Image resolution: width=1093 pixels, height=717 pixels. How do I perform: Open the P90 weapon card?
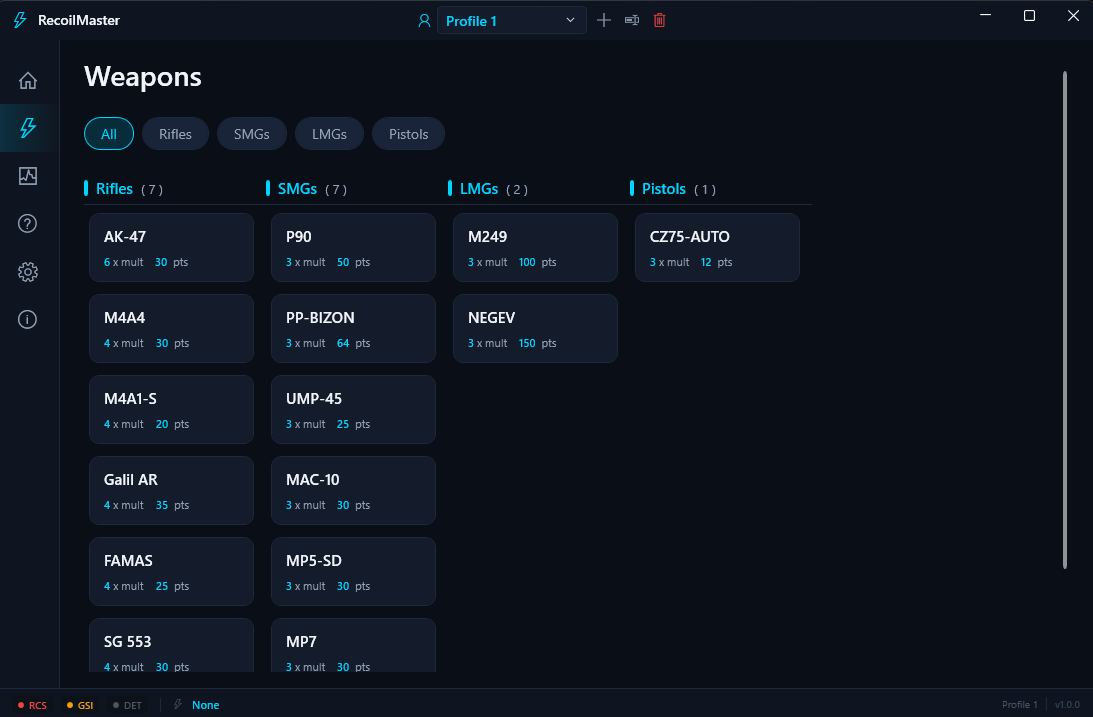[353, 247]
